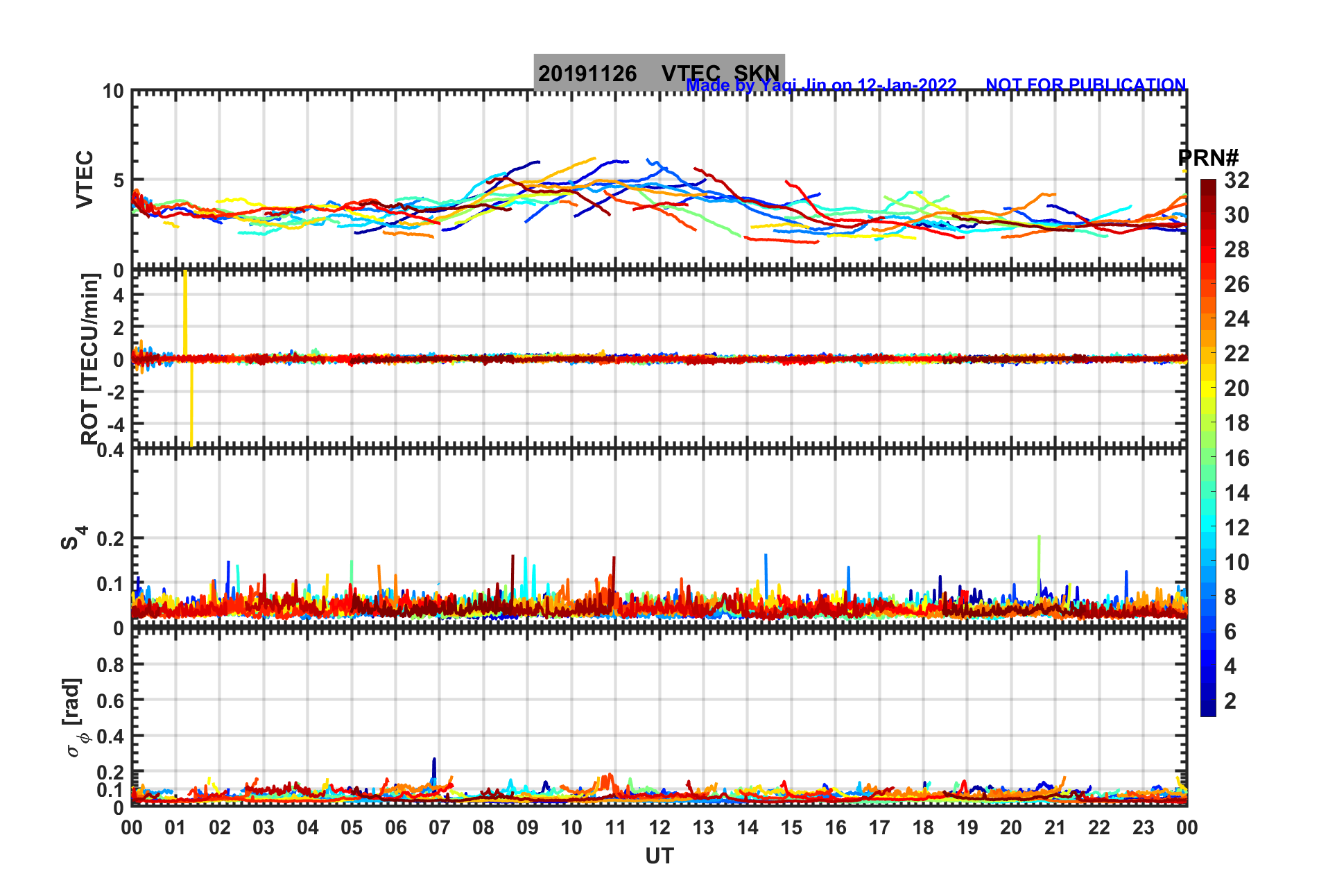The height and width of the screenshot is (896, 1319).
Task: Click x-axis tick label 06
Action: (396, 827)
